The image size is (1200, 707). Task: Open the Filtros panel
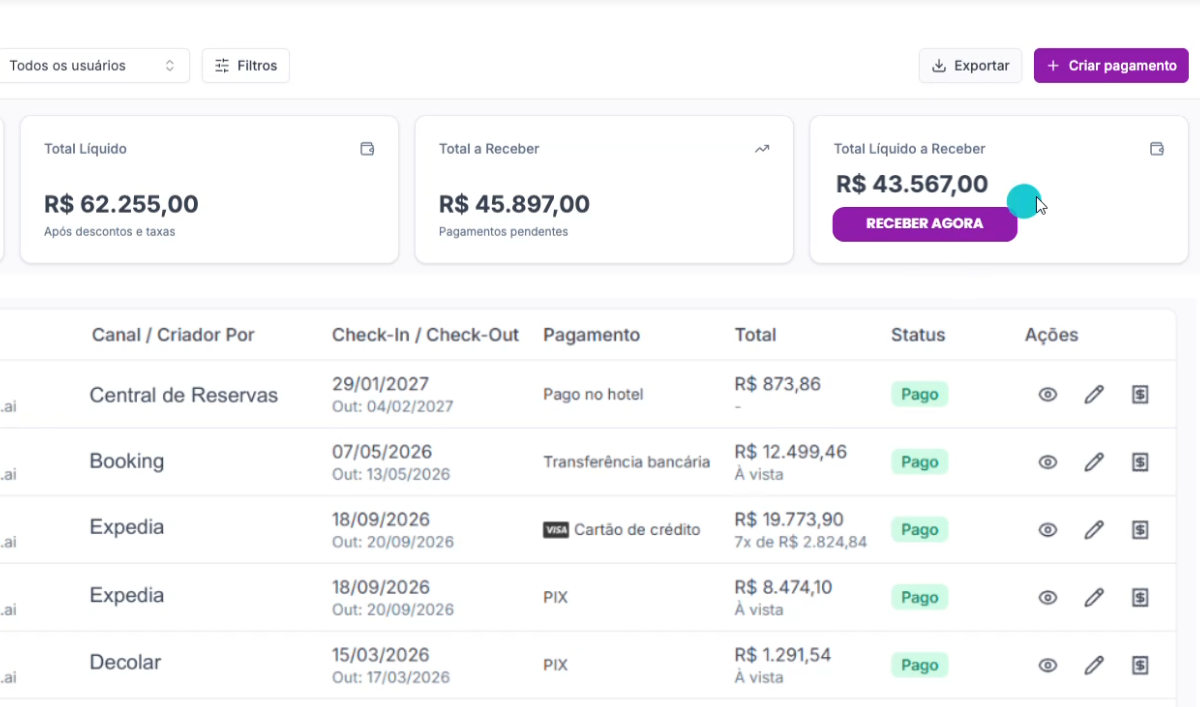[246, 66]
